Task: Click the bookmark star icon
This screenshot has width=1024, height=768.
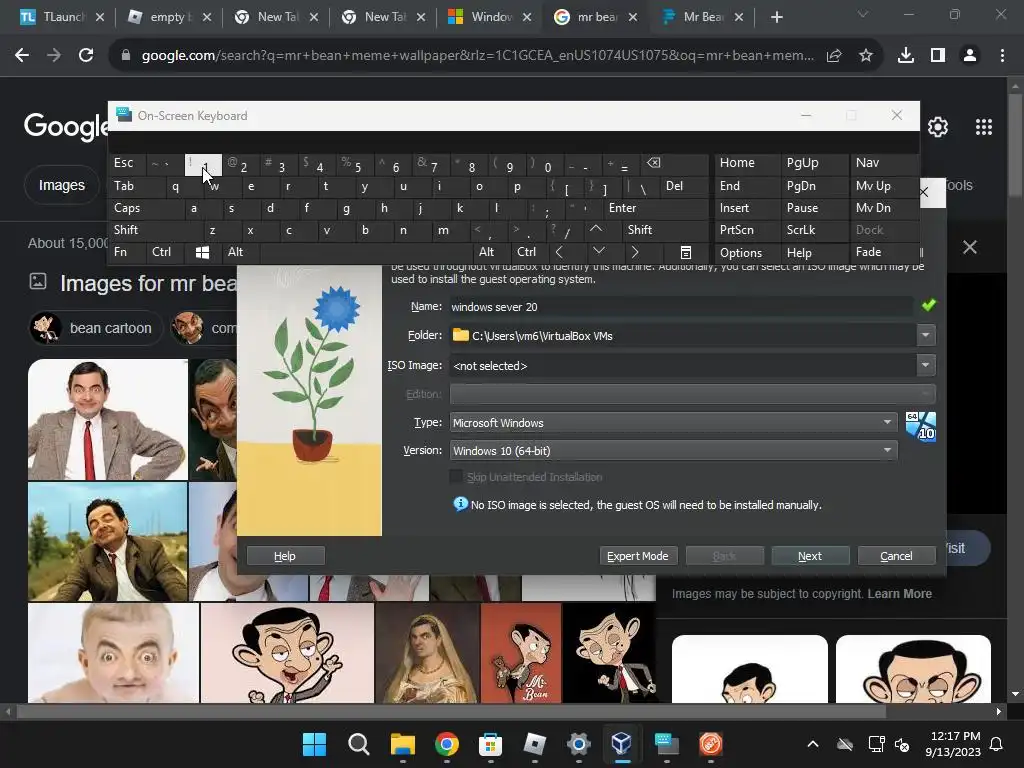Action: click(x=865, y=56)
